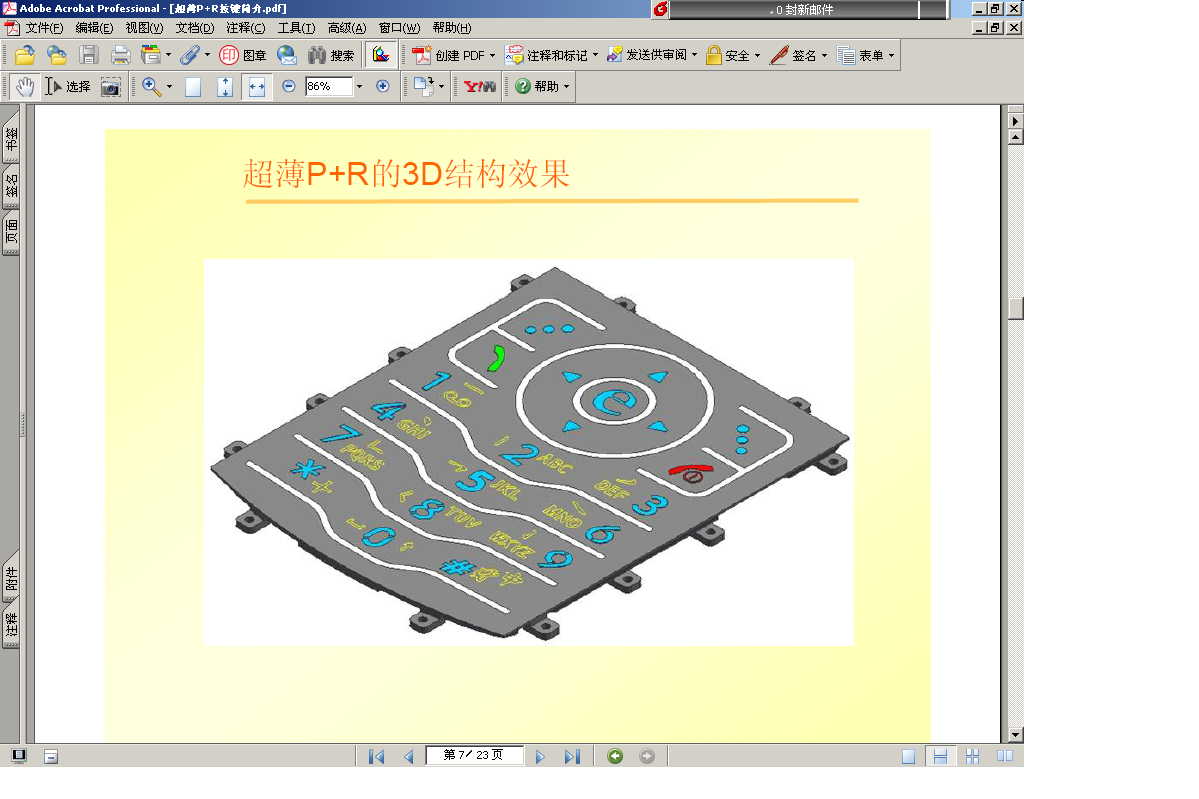Click the green previous view button
This screenshot has width=1199, height=799.
615,756
